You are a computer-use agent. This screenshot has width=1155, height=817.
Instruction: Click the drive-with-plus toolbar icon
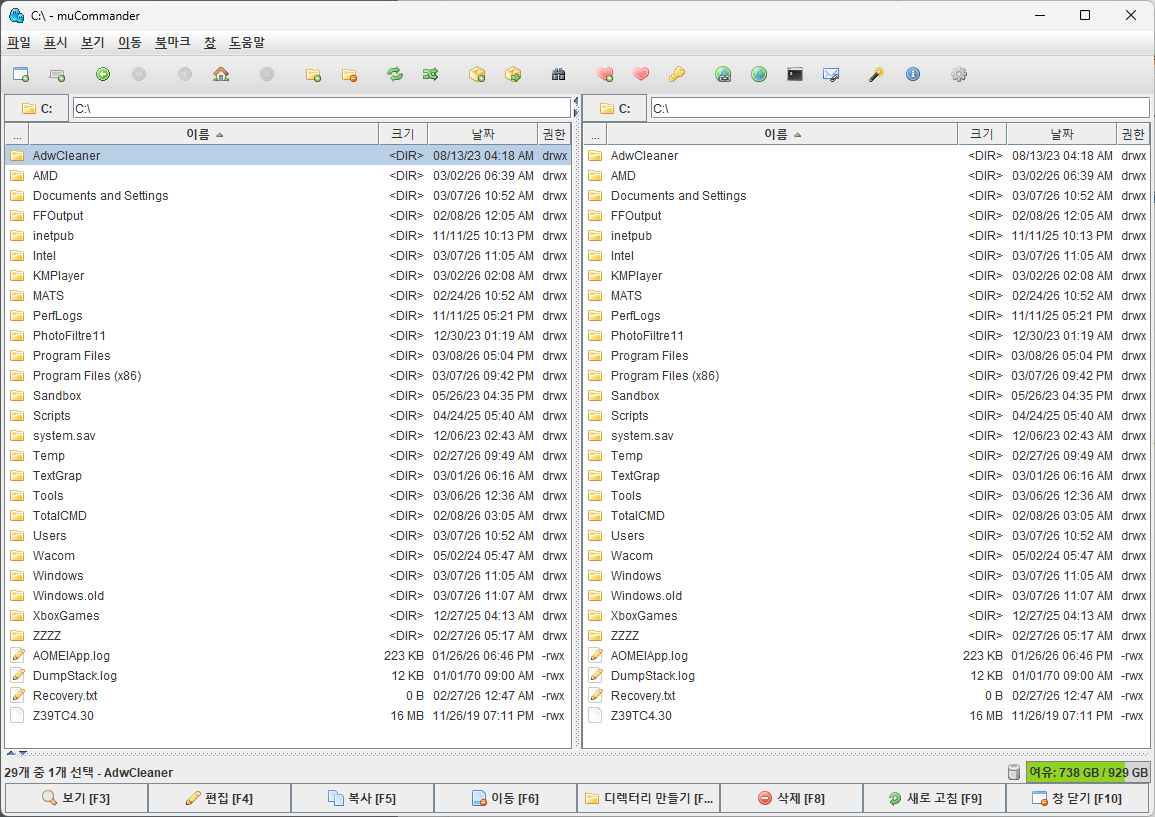coord(57,74)
